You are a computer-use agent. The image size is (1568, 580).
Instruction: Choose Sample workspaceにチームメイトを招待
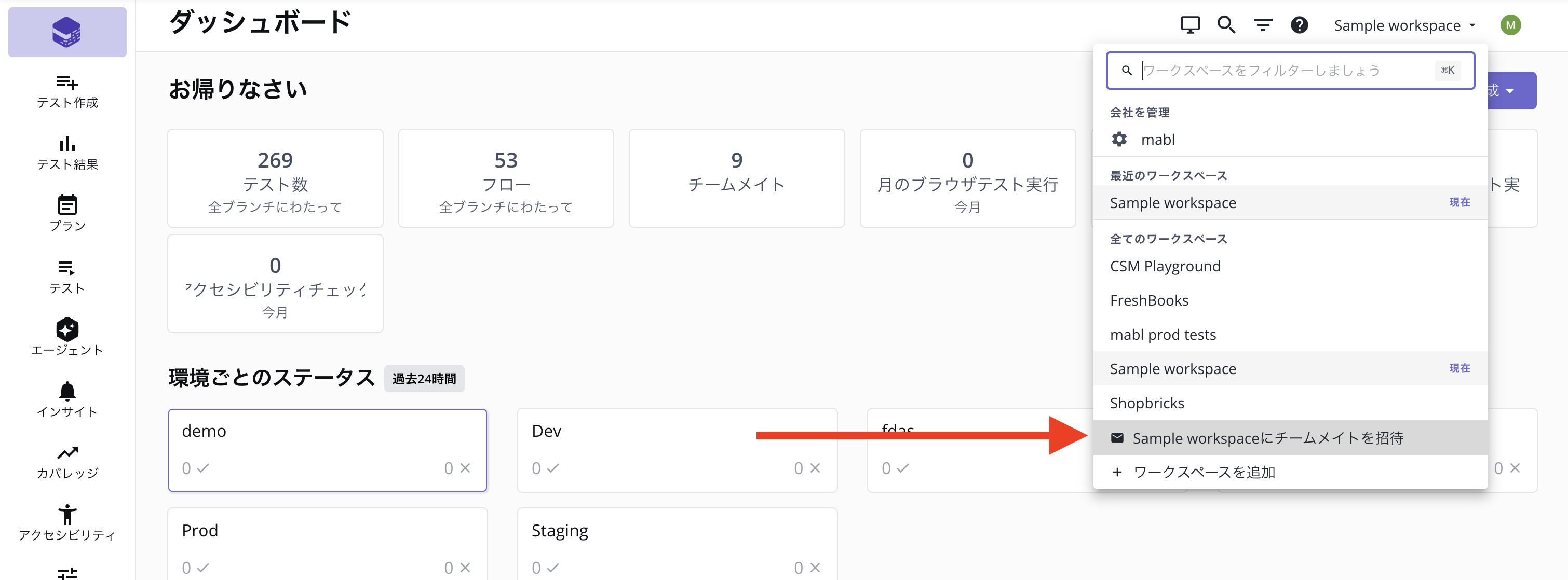click(x=1290, y=438)
